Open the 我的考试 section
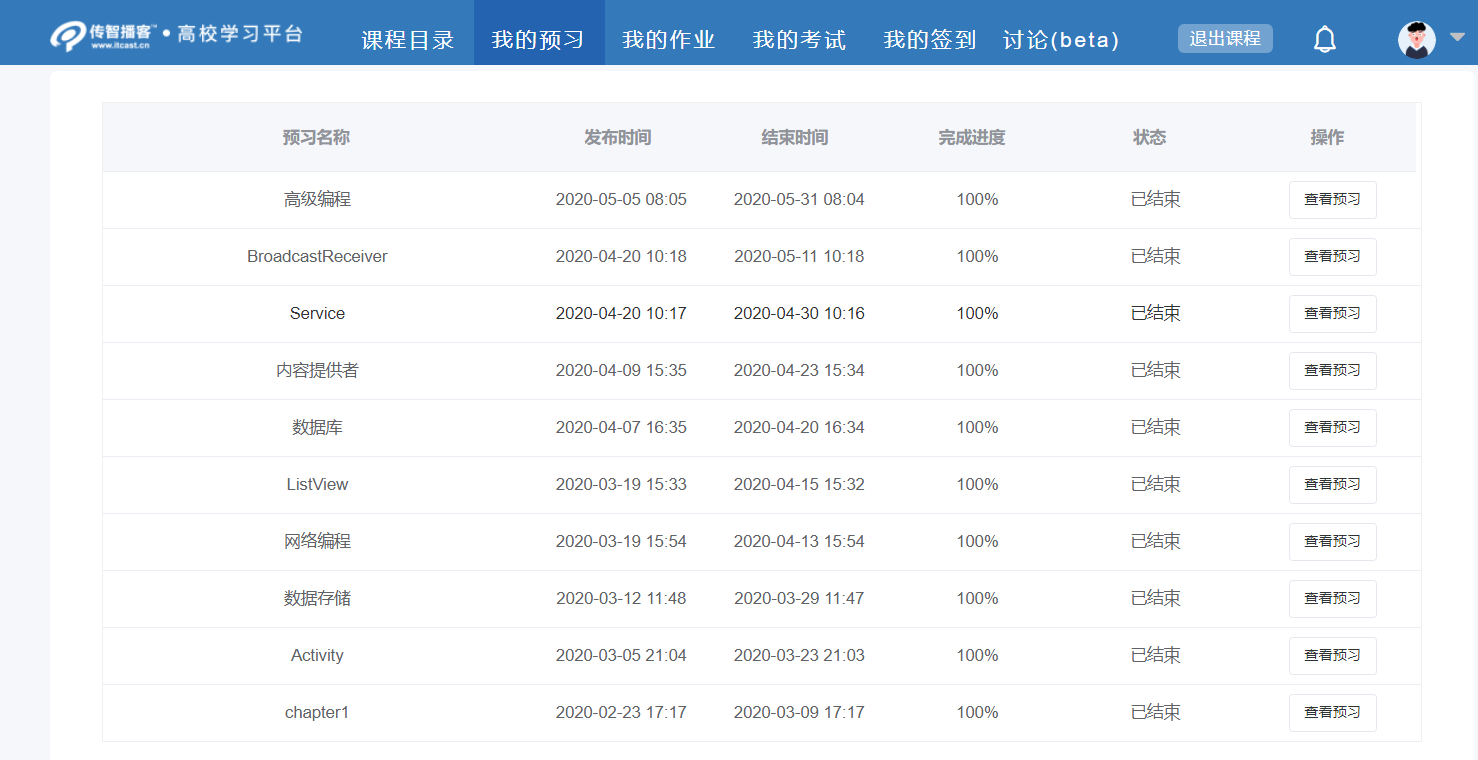1478x760 pixels. click(x=798, y=38)
